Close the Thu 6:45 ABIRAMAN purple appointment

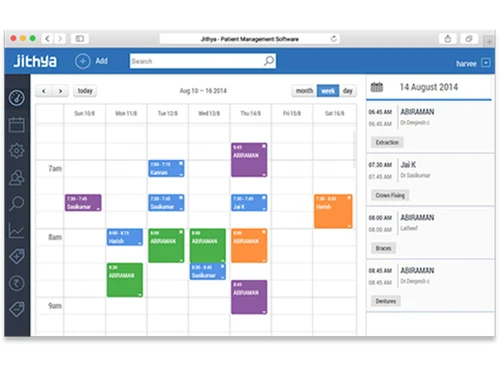coord(264,146)
